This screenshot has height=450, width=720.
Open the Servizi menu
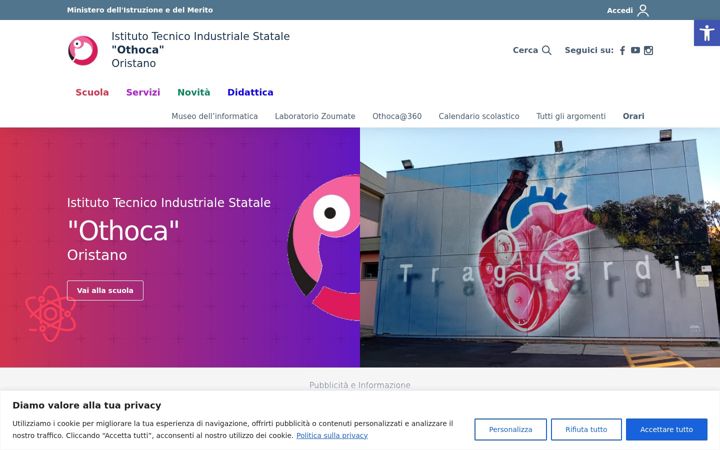tap(143, 92)
